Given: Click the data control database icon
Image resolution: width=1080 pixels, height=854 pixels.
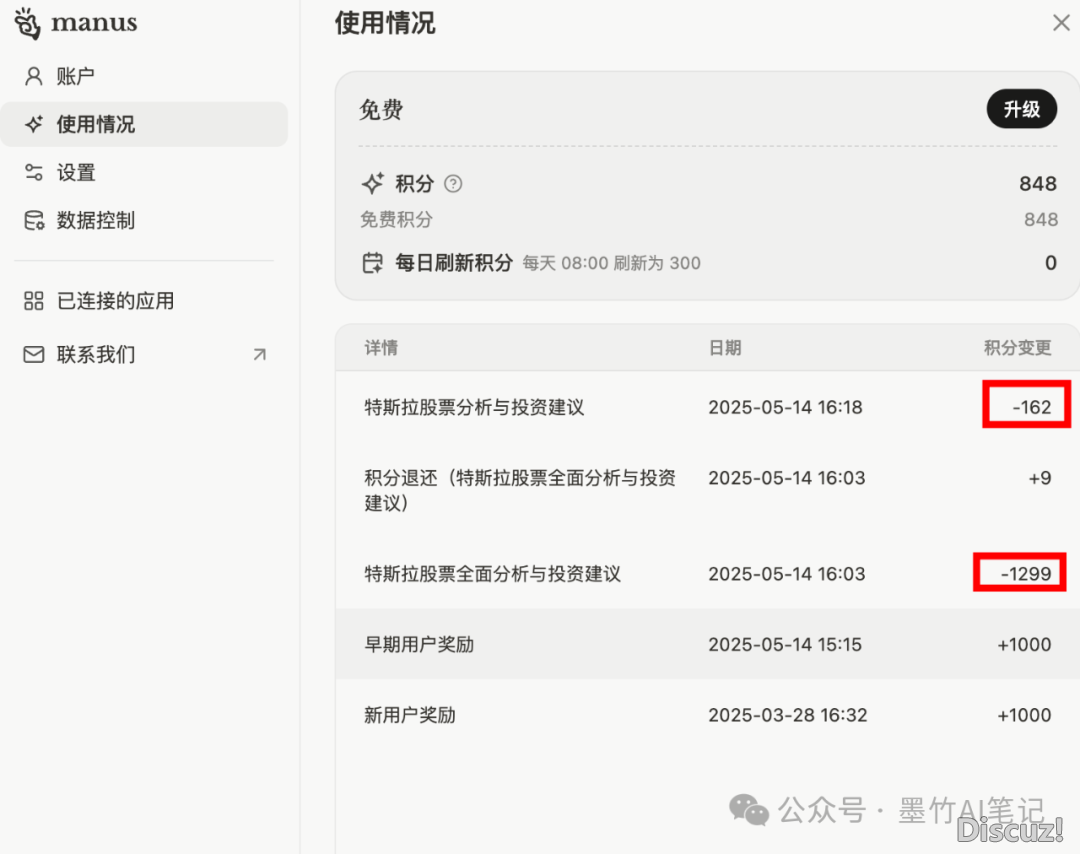Looking at the screenshot, I should [34, 220].
